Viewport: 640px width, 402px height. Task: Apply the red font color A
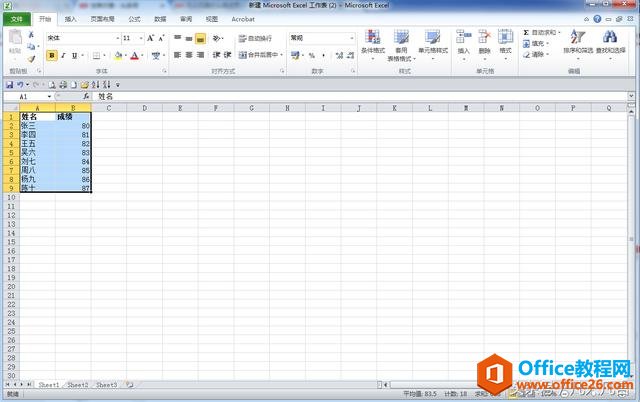[x=135, y=55]
